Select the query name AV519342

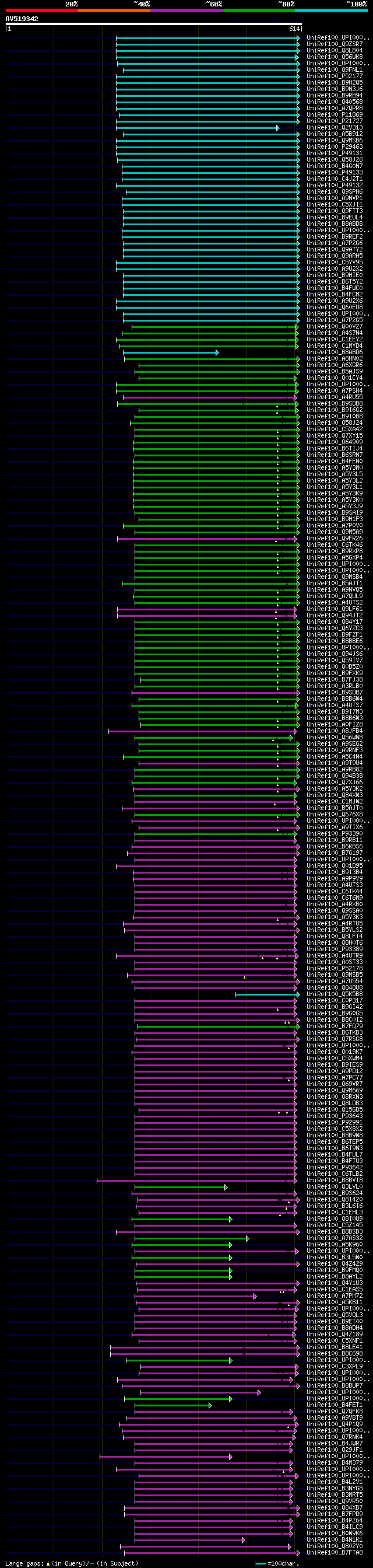pos(22,19)
